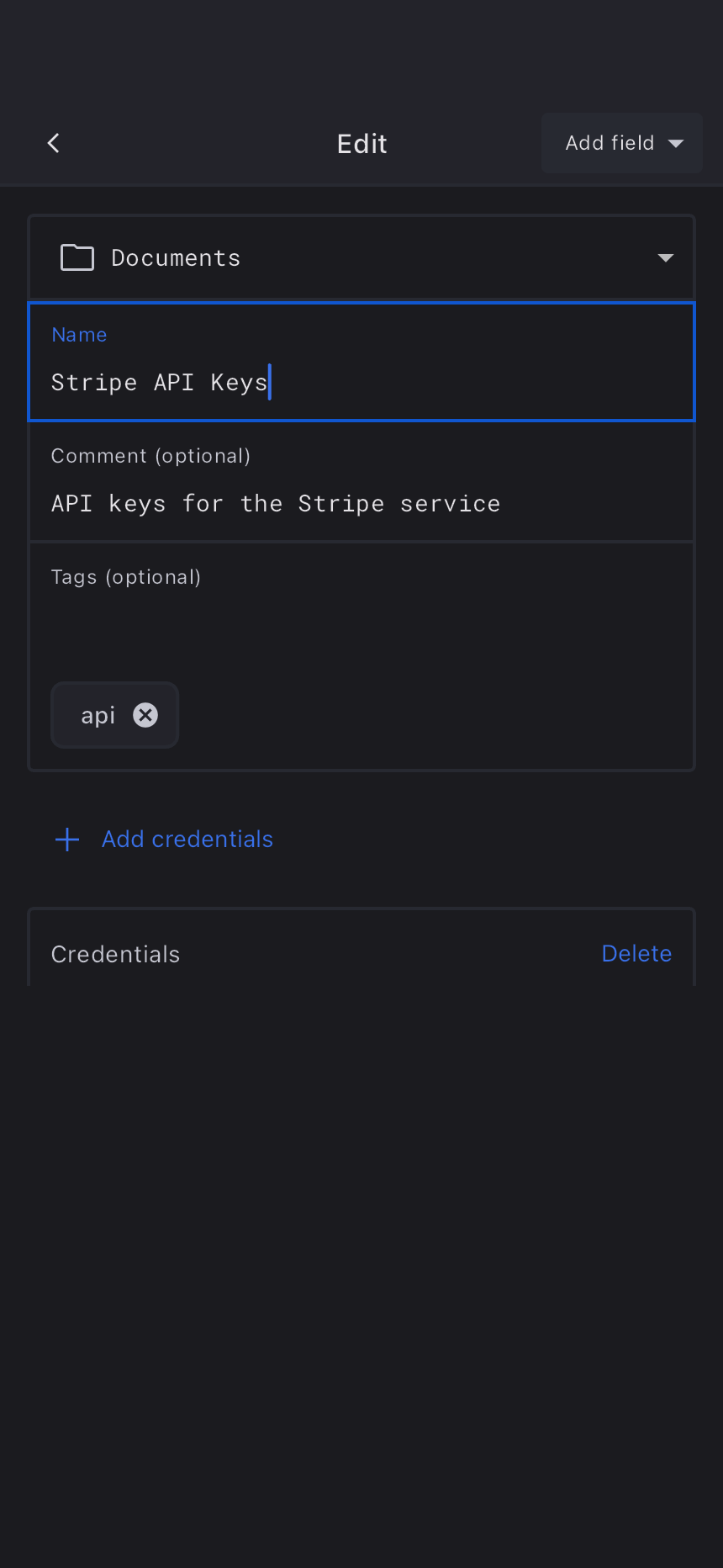Delete the Credentials section
The height and width of the screenshot is (1568, 723).
(636, 954)
